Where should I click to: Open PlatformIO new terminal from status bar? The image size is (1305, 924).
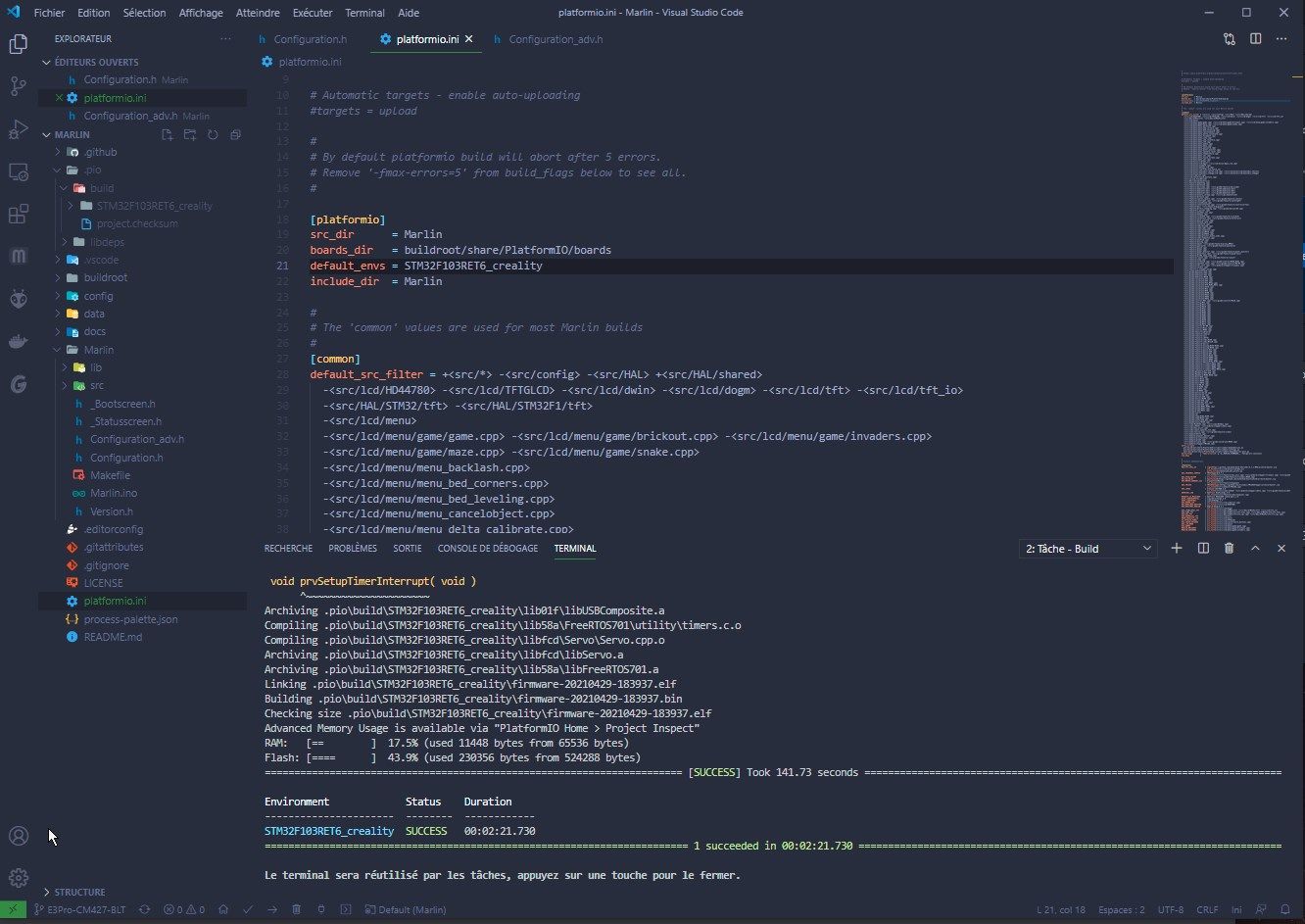346,910
